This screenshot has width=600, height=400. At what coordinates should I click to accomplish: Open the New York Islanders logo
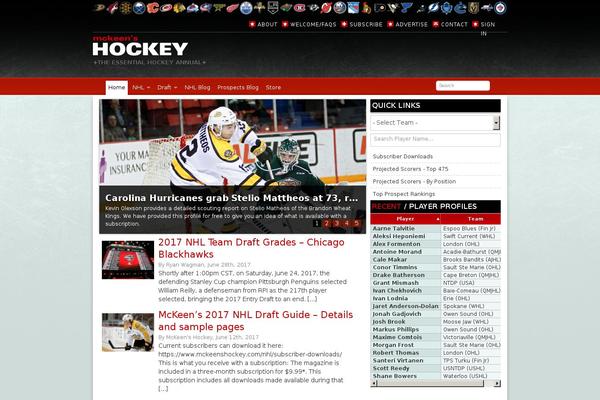(340, 8)
